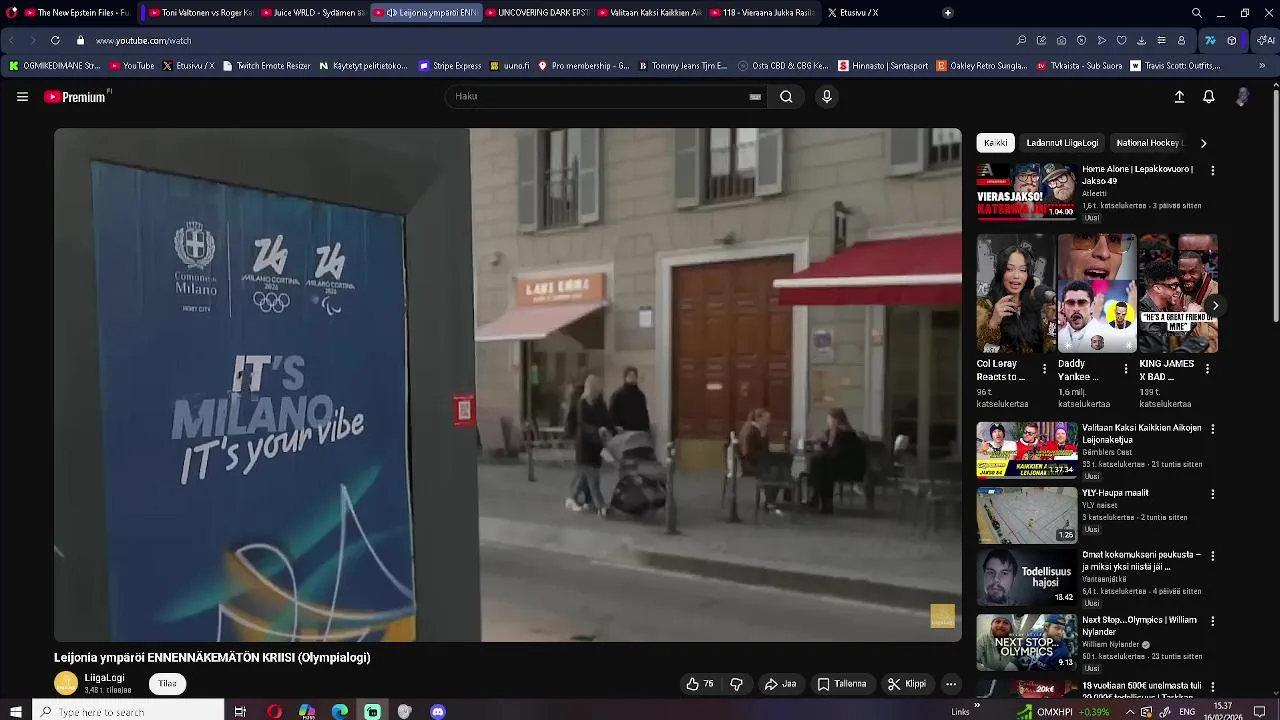Open the YouTube upload/create icon

click(x=1179, y=97)
